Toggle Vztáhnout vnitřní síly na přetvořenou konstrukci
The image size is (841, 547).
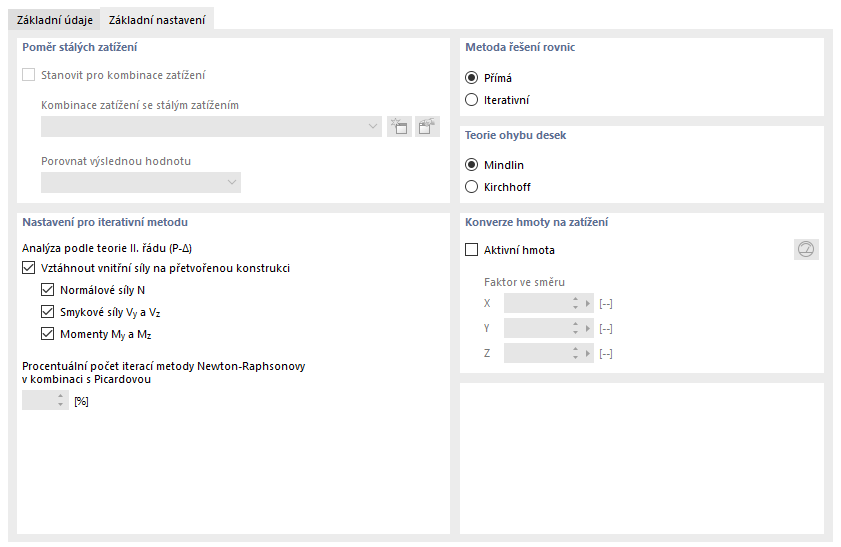point(28,268)
